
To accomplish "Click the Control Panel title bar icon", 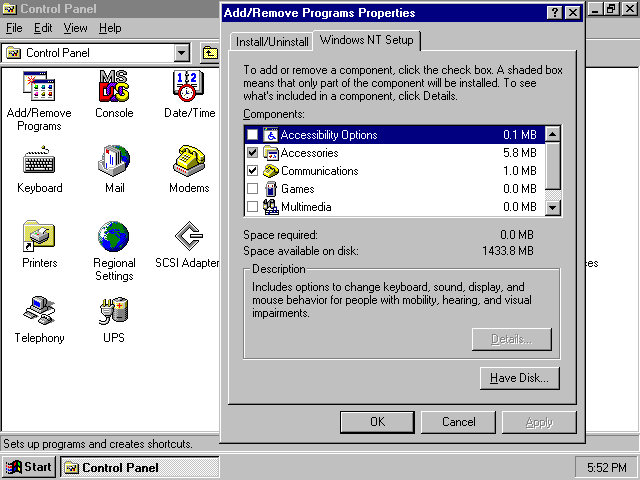I will click(9, 9).
